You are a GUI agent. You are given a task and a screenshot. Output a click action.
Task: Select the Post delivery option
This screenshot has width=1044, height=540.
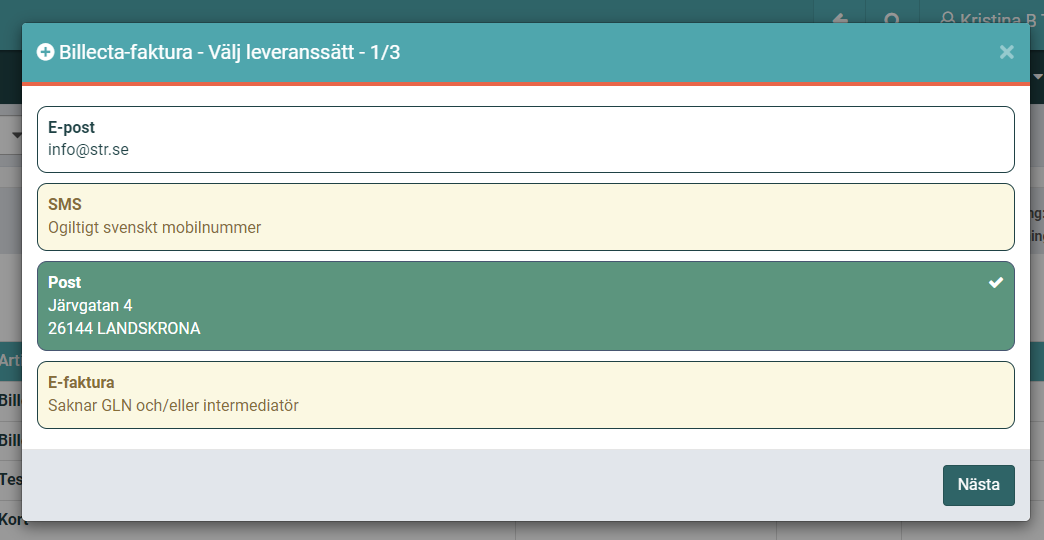[x=526, y=306]
